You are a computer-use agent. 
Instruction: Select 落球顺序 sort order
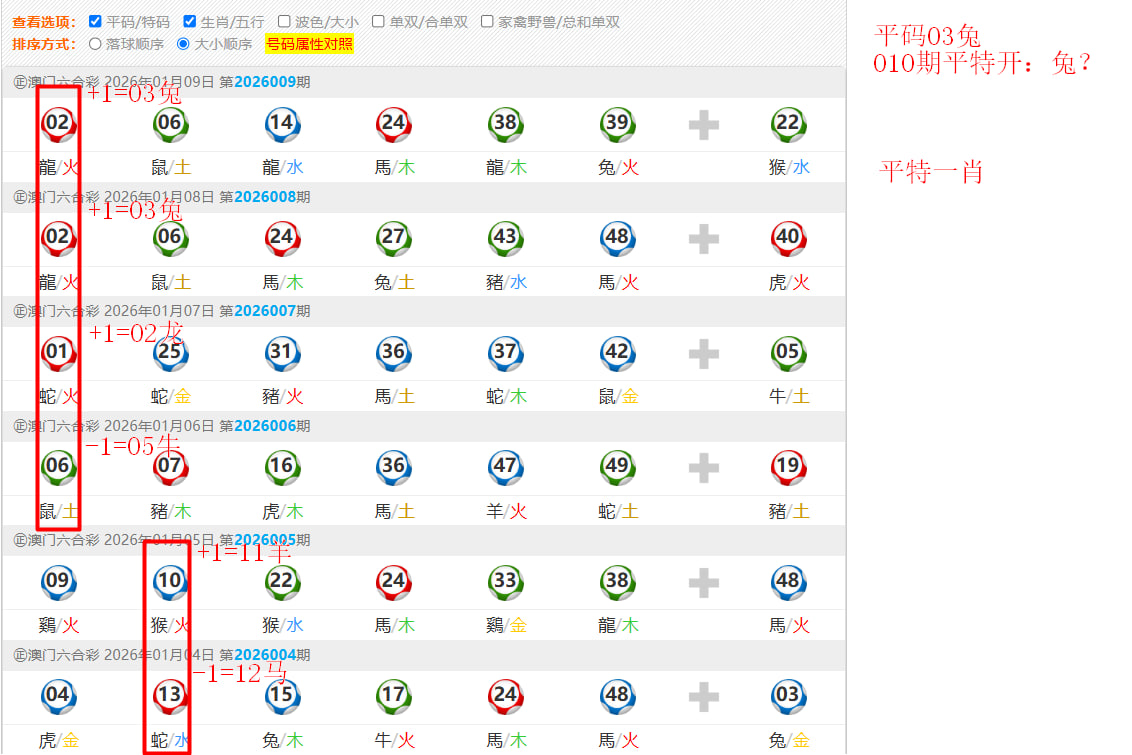[x=96, y=44]
